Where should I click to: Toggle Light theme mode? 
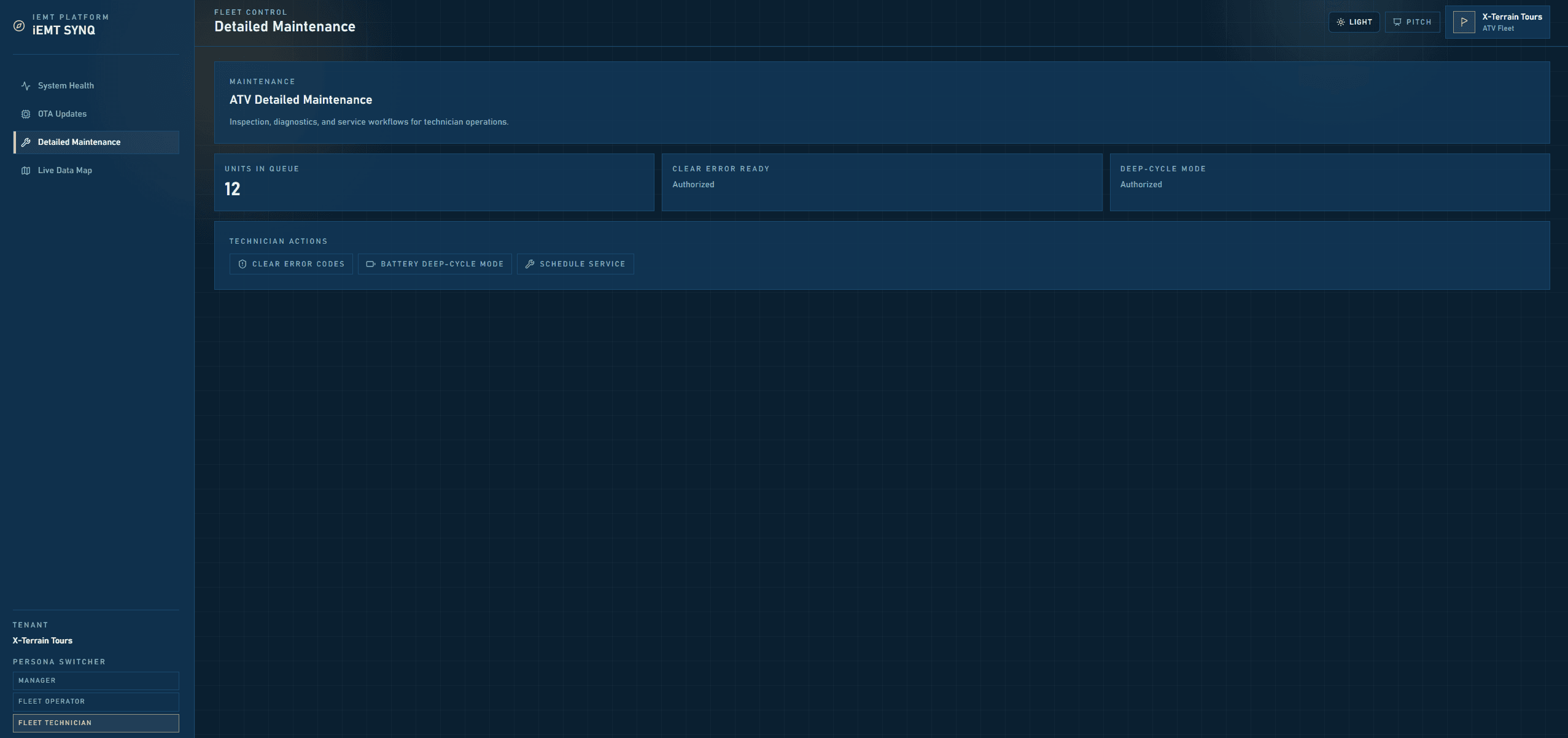1354,22
